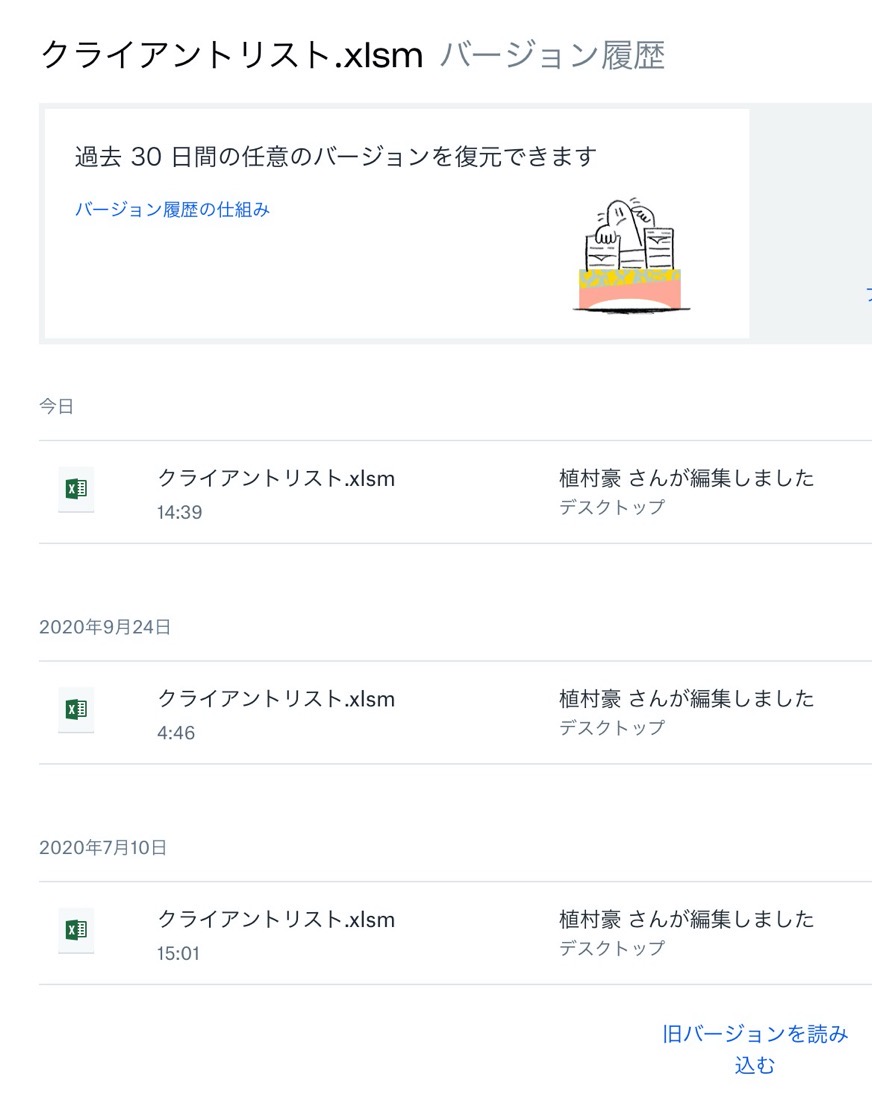The image size is (872, 1106).
Task: Click the 4:46 timestamp
Action: (176, 733)
